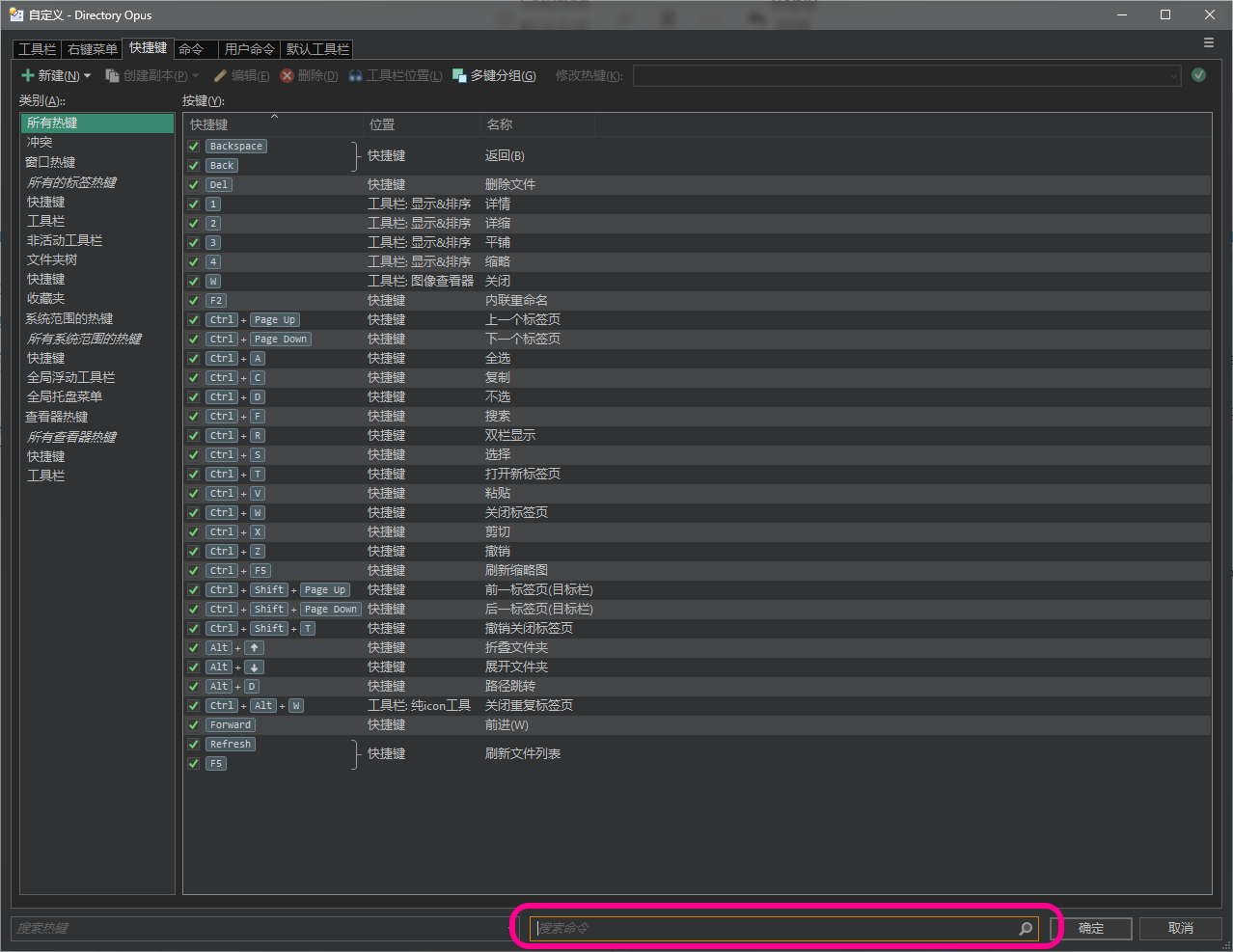Toggle the checkbox for the Del hotkey
Viewport: 1233px width, 952px height.
pyautogui.click(x=194, y=185)
